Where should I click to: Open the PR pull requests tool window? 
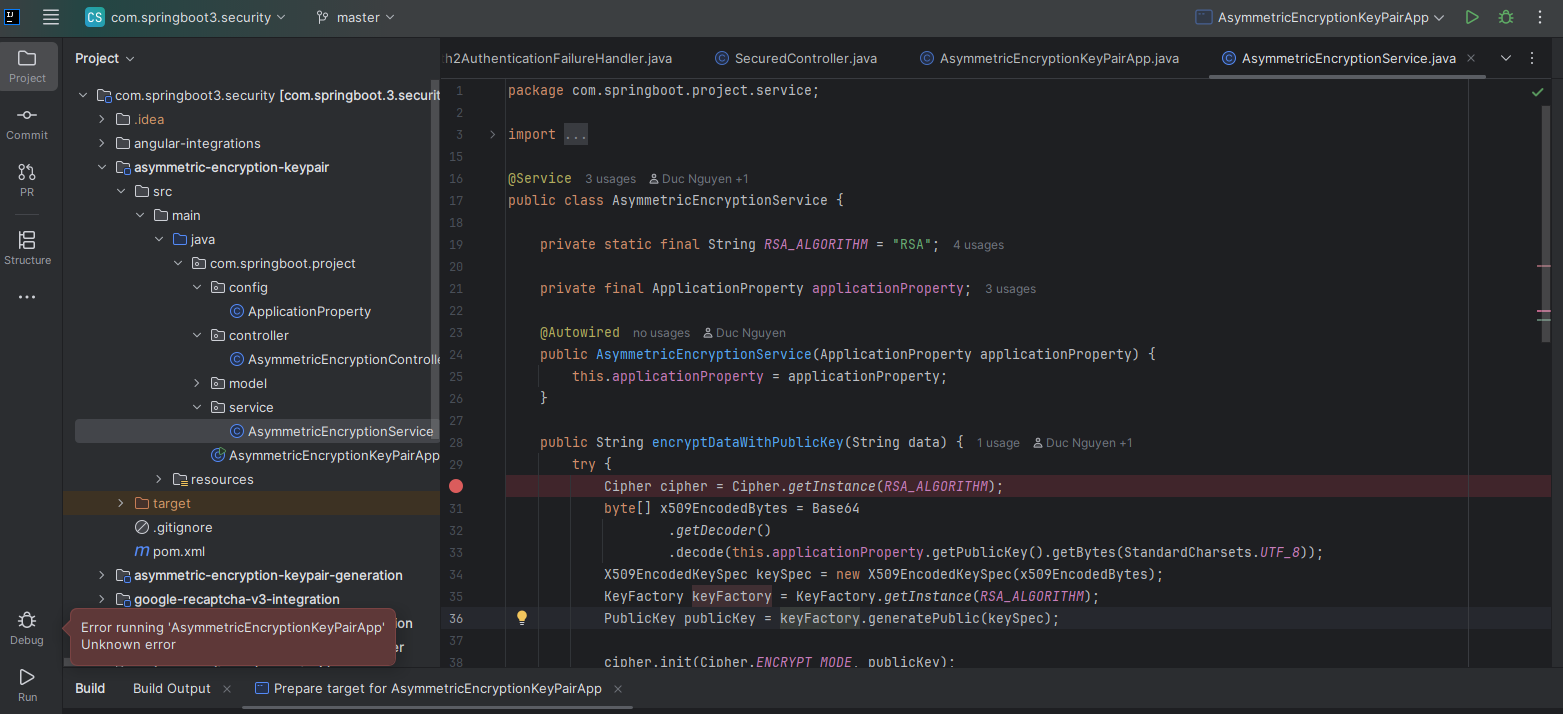pyautogui.click(x=27, y=180)
